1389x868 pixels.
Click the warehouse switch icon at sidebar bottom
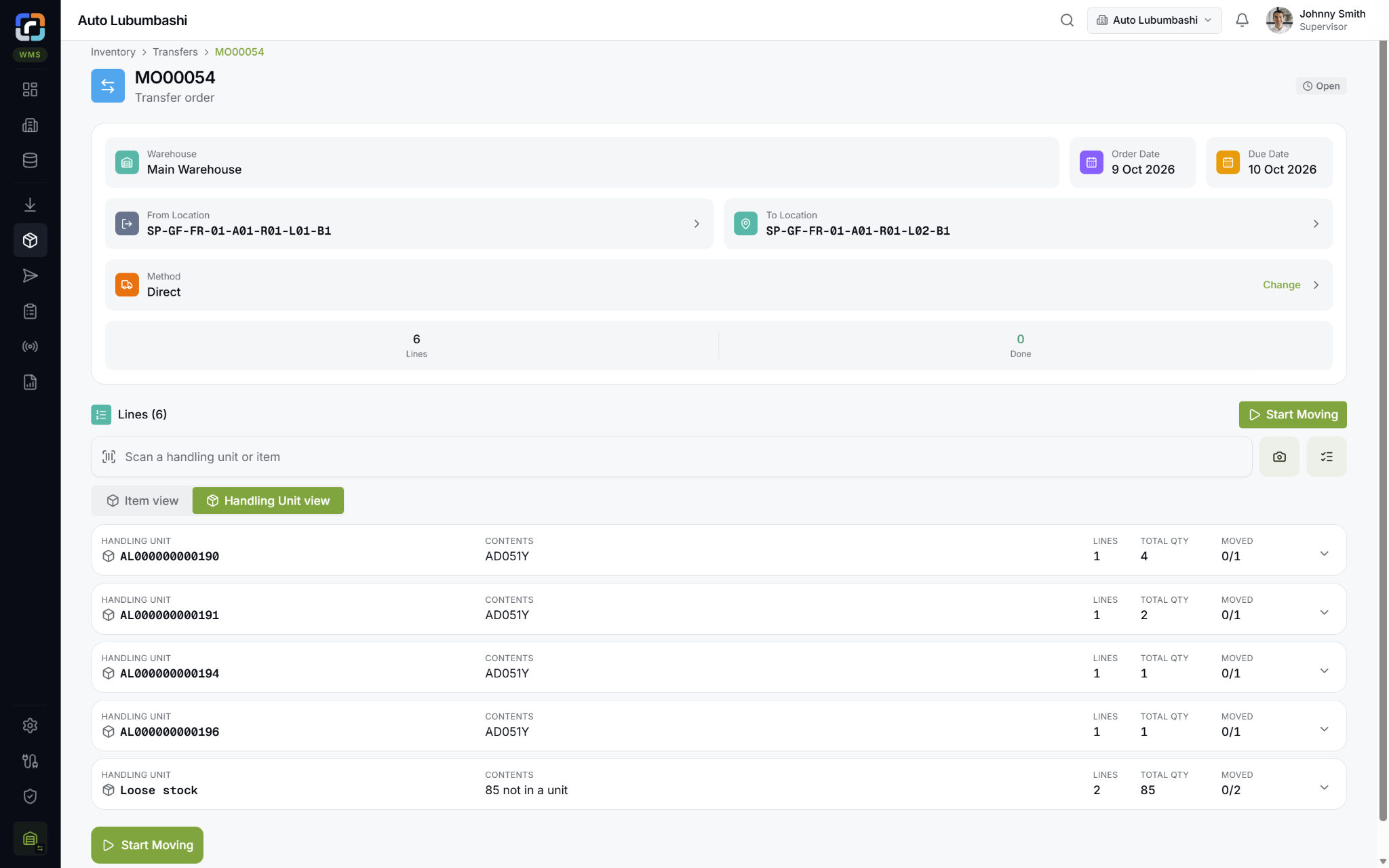(x=30, y=839)
